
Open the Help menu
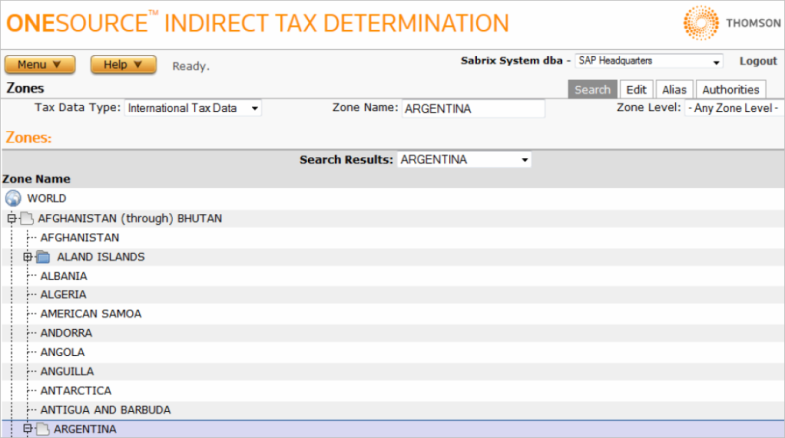click(123, 65)
